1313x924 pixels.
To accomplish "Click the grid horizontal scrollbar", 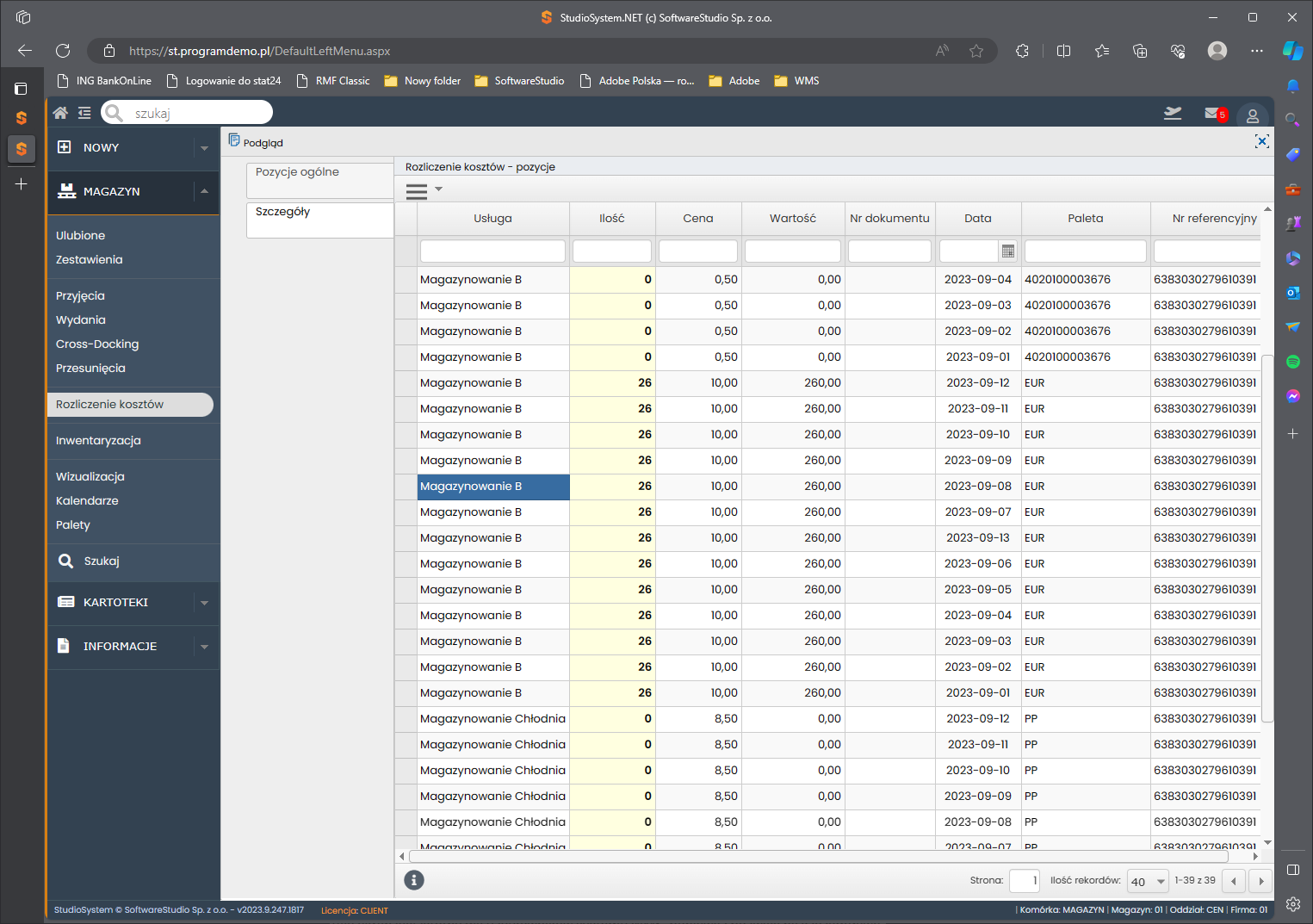I will point(818,857).
